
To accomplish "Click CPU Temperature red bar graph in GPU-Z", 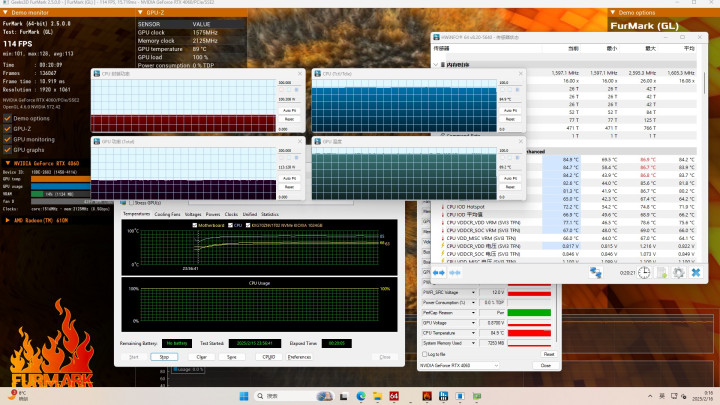I will pyautogui.click(x=529, y=333).
